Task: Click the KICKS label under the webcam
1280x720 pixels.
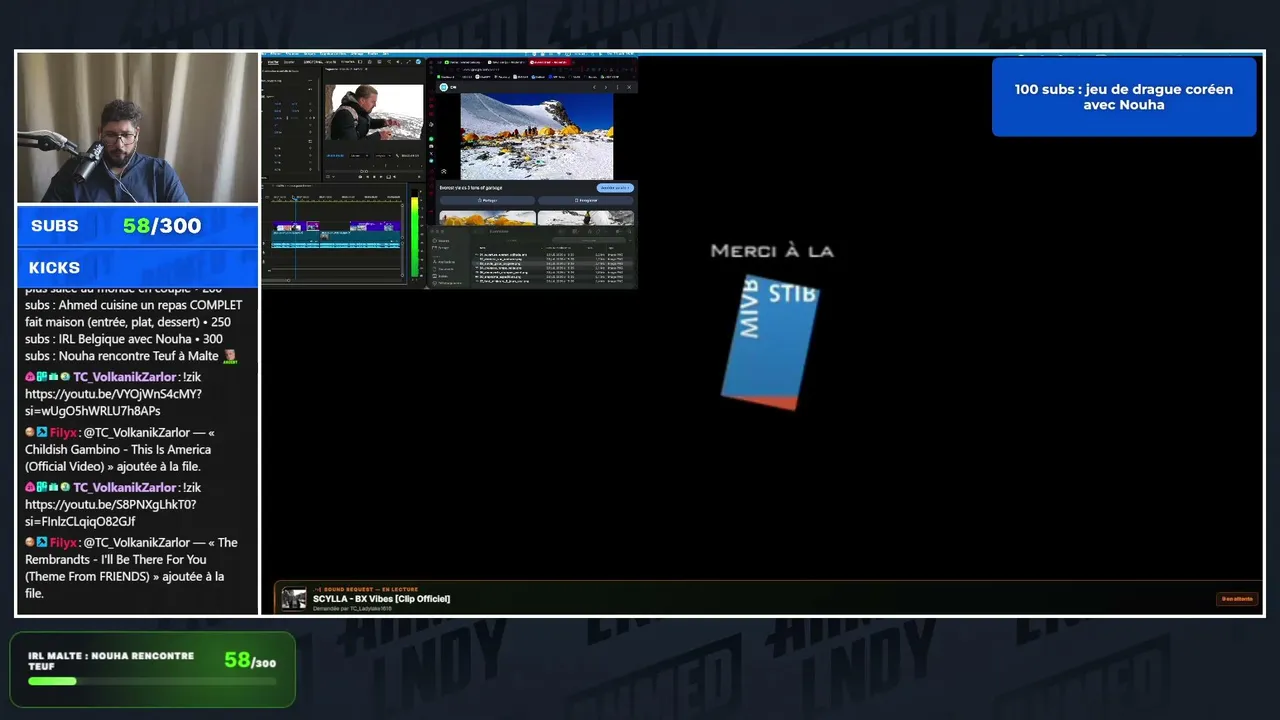Action: tap(55, 268)
